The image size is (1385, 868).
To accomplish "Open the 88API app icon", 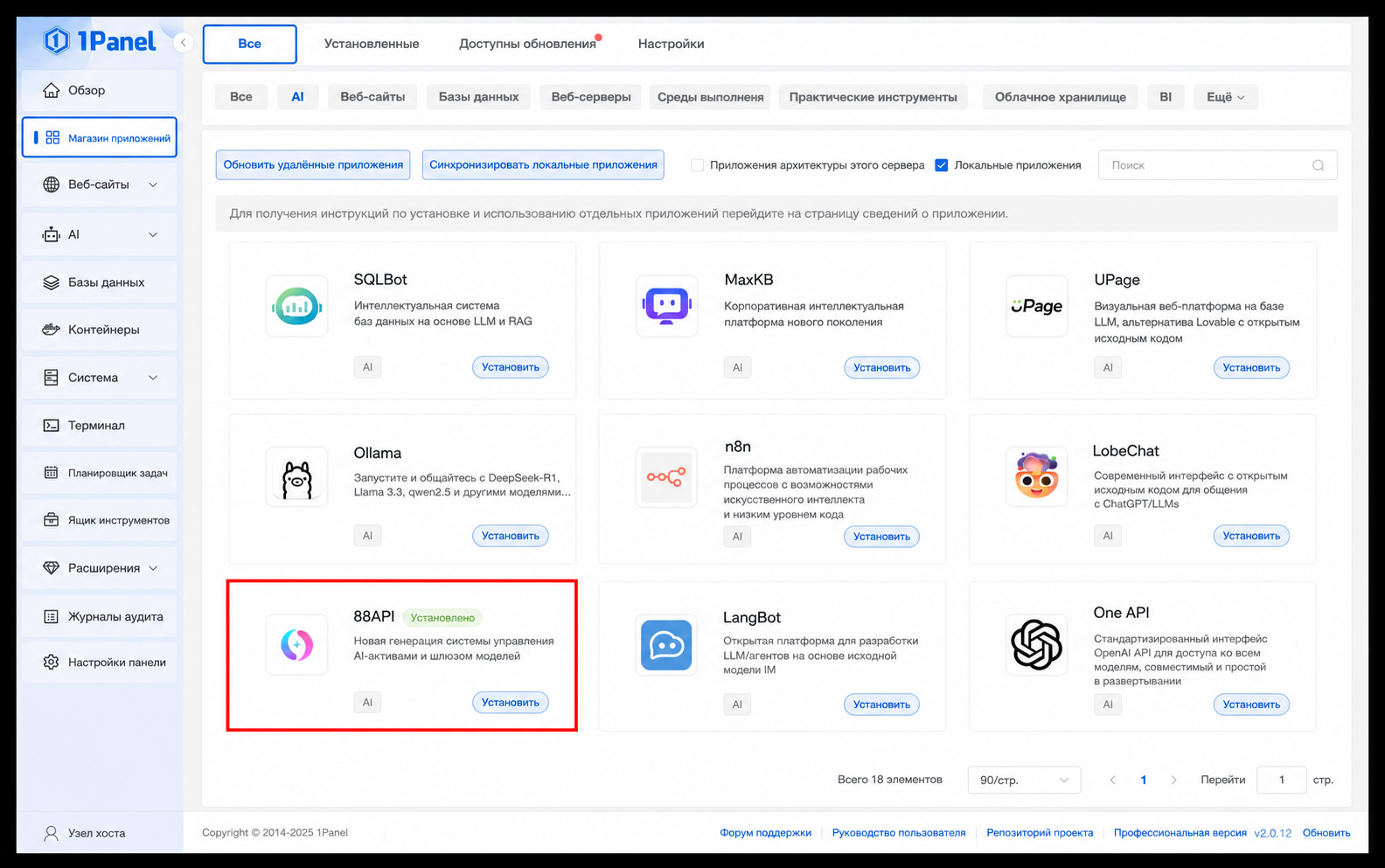I will tap(297, 645).
